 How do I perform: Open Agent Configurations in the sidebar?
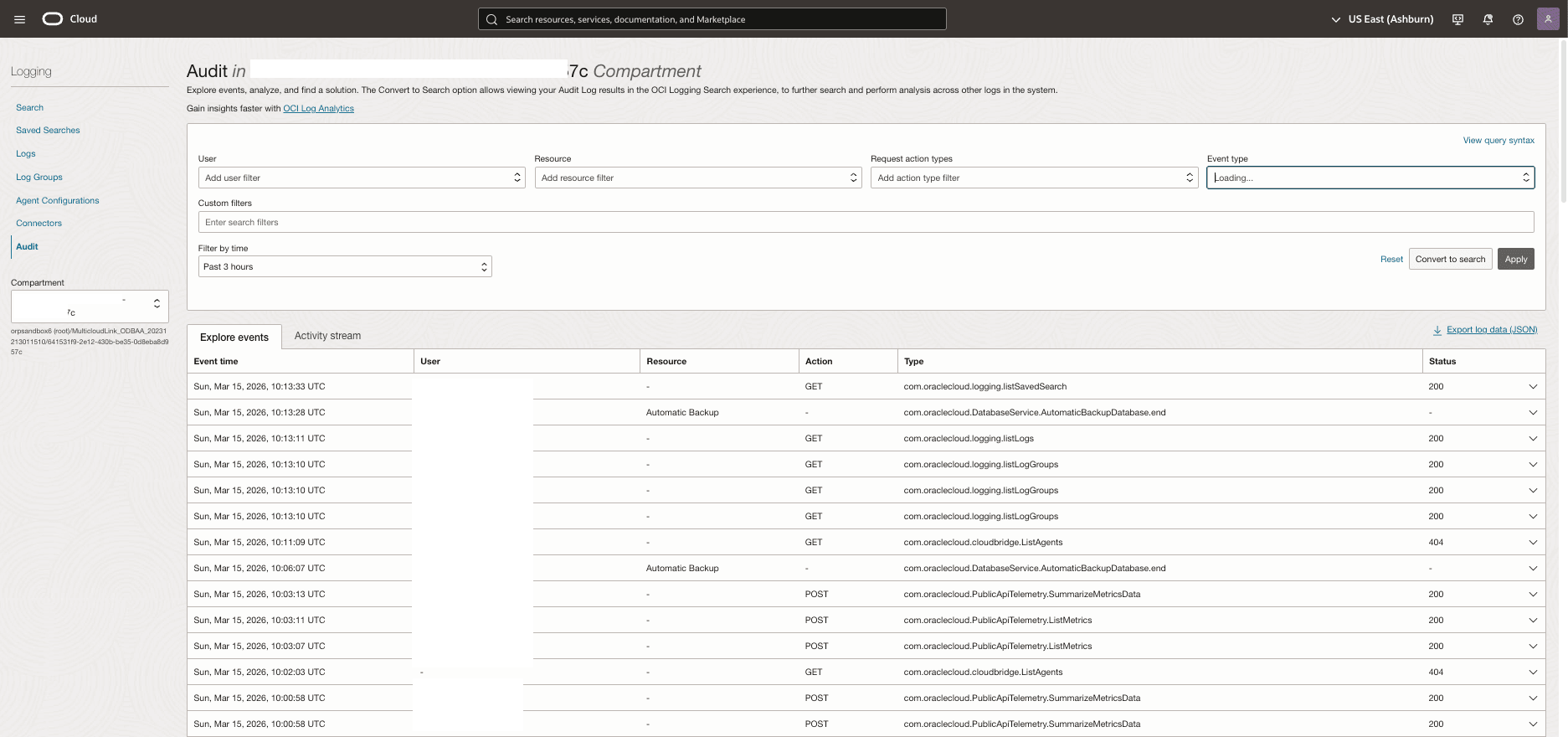(x=58, y=201)
